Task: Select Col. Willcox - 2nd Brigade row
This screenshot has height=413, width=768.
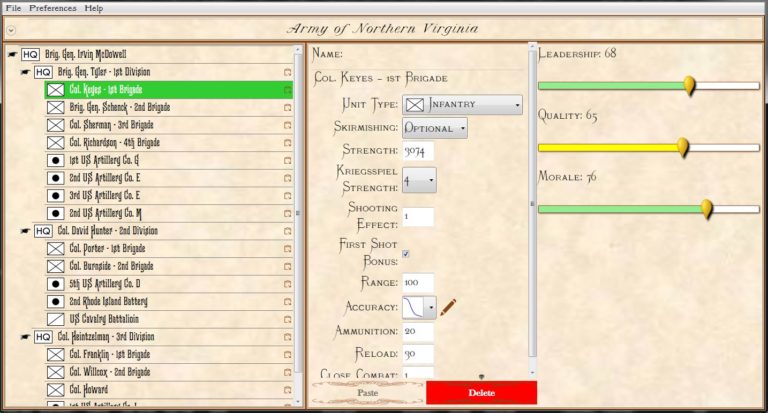Action: point(169,372)
